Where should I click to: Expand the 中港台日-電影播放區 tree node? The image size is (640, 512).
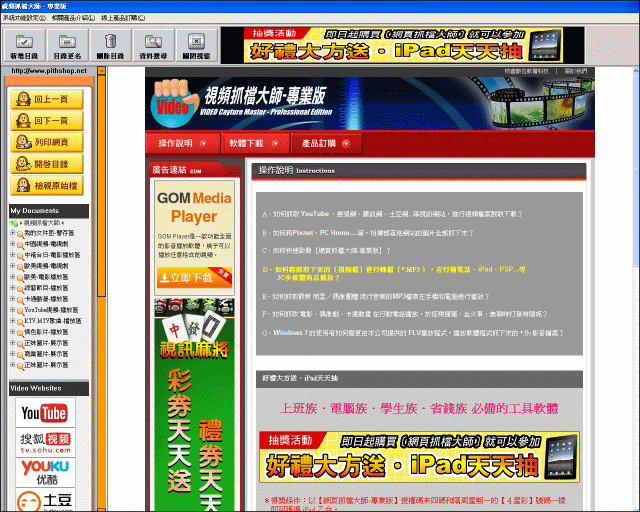pos(13,255)
